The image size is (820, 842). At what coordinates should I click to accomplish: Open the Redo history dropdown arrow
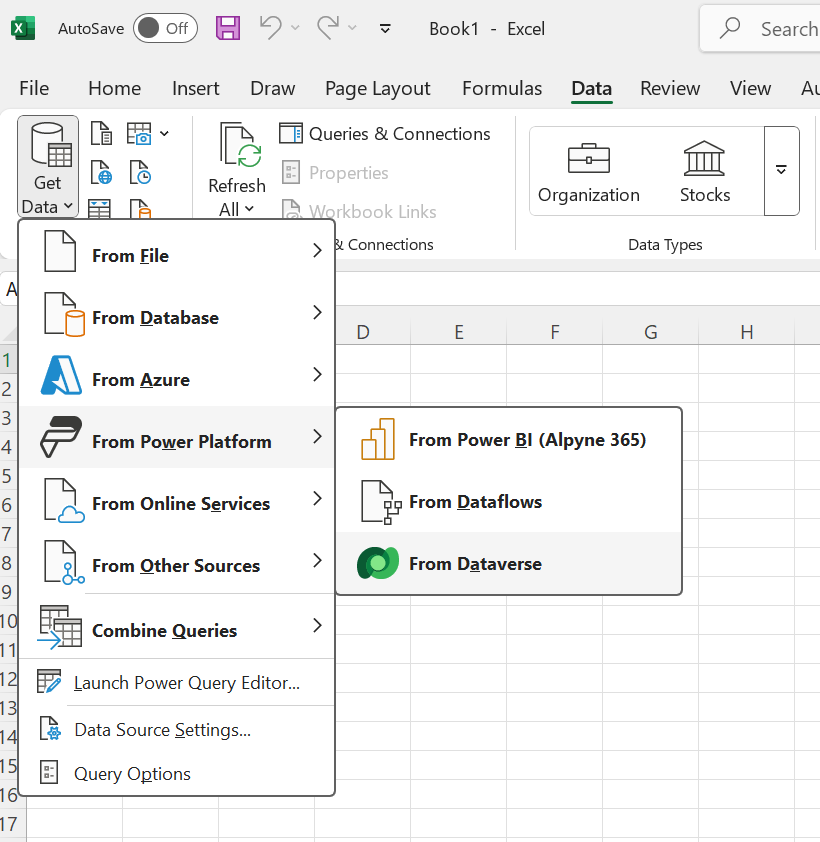pos(352,27)
